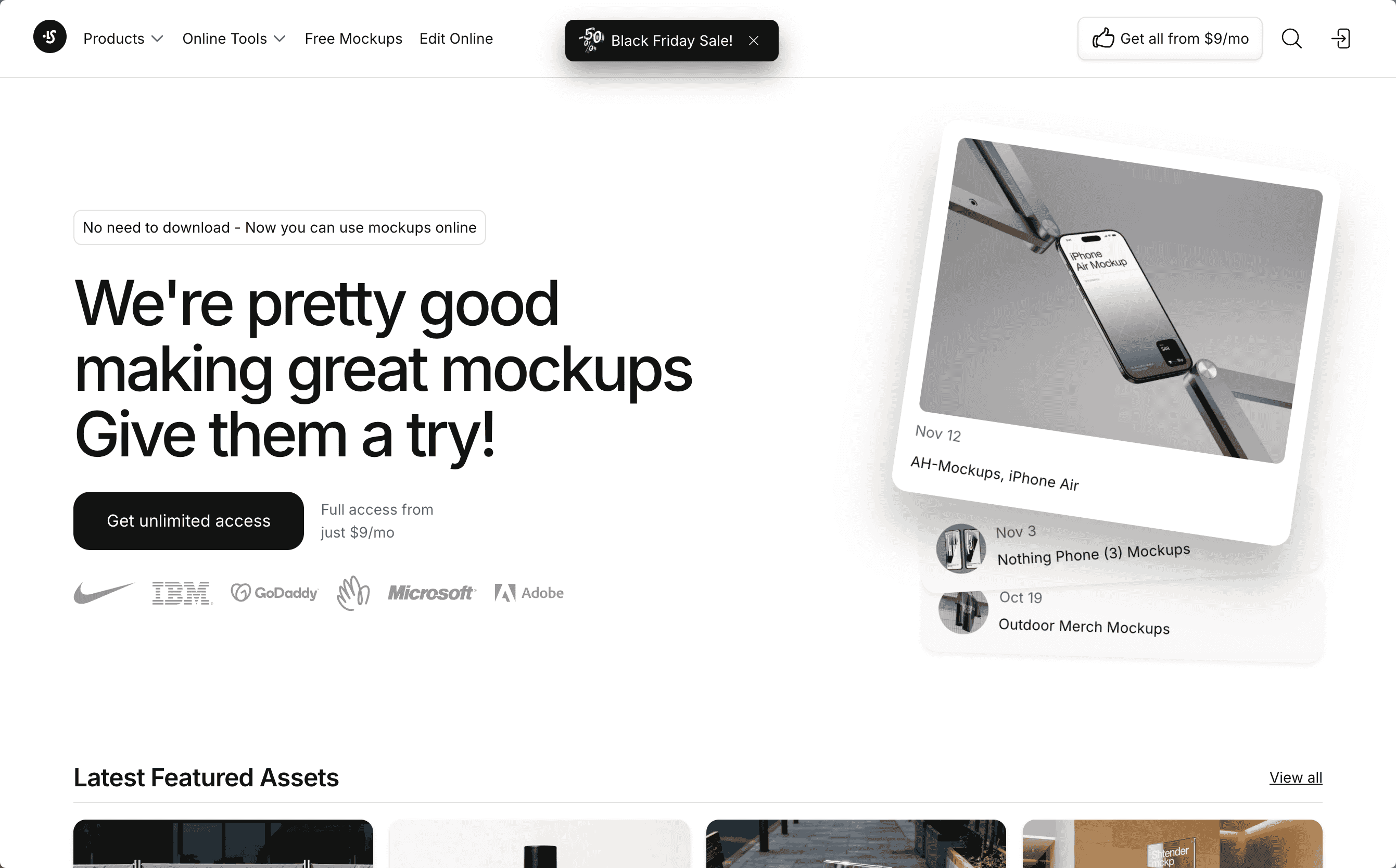
Task: Click the thumbs-up icon in pricing button
Action: point(1103,39)
